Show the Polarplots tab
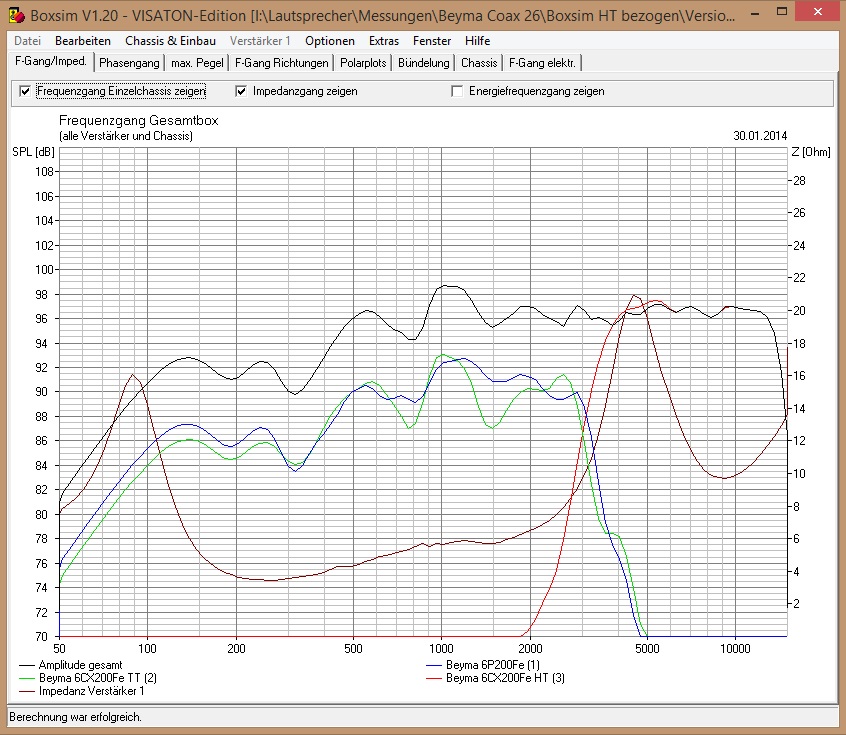This screenshot has width=846, height=735. point(363,63)
